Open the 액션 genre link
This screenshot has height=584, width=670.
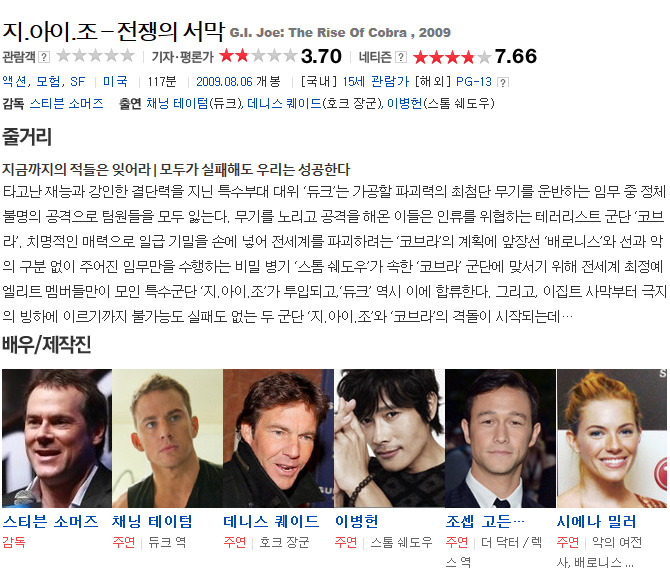pyautogui.click(x=15, y=82)
